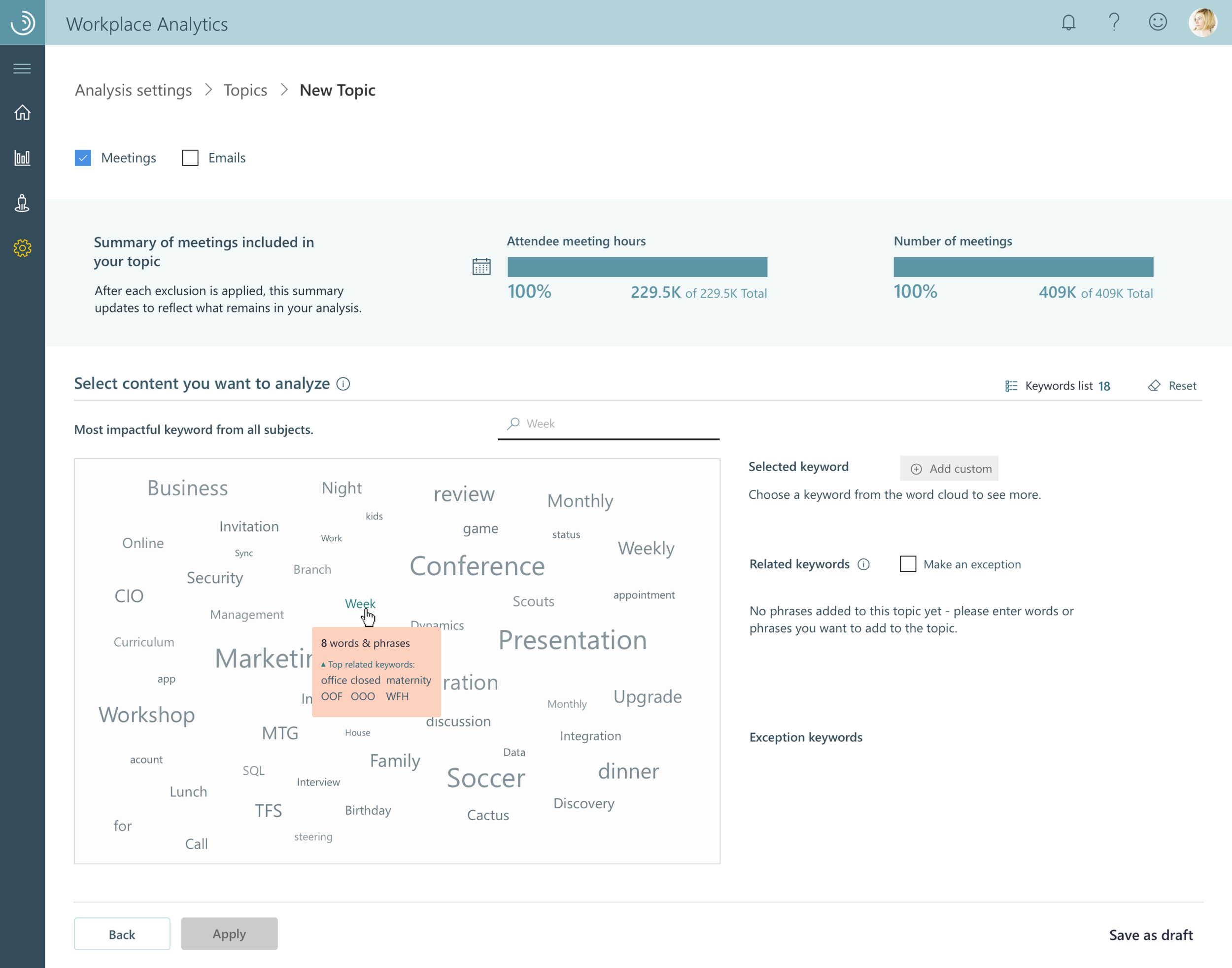Navigate to Analysis settings breadcrumb

pos(133,90)
